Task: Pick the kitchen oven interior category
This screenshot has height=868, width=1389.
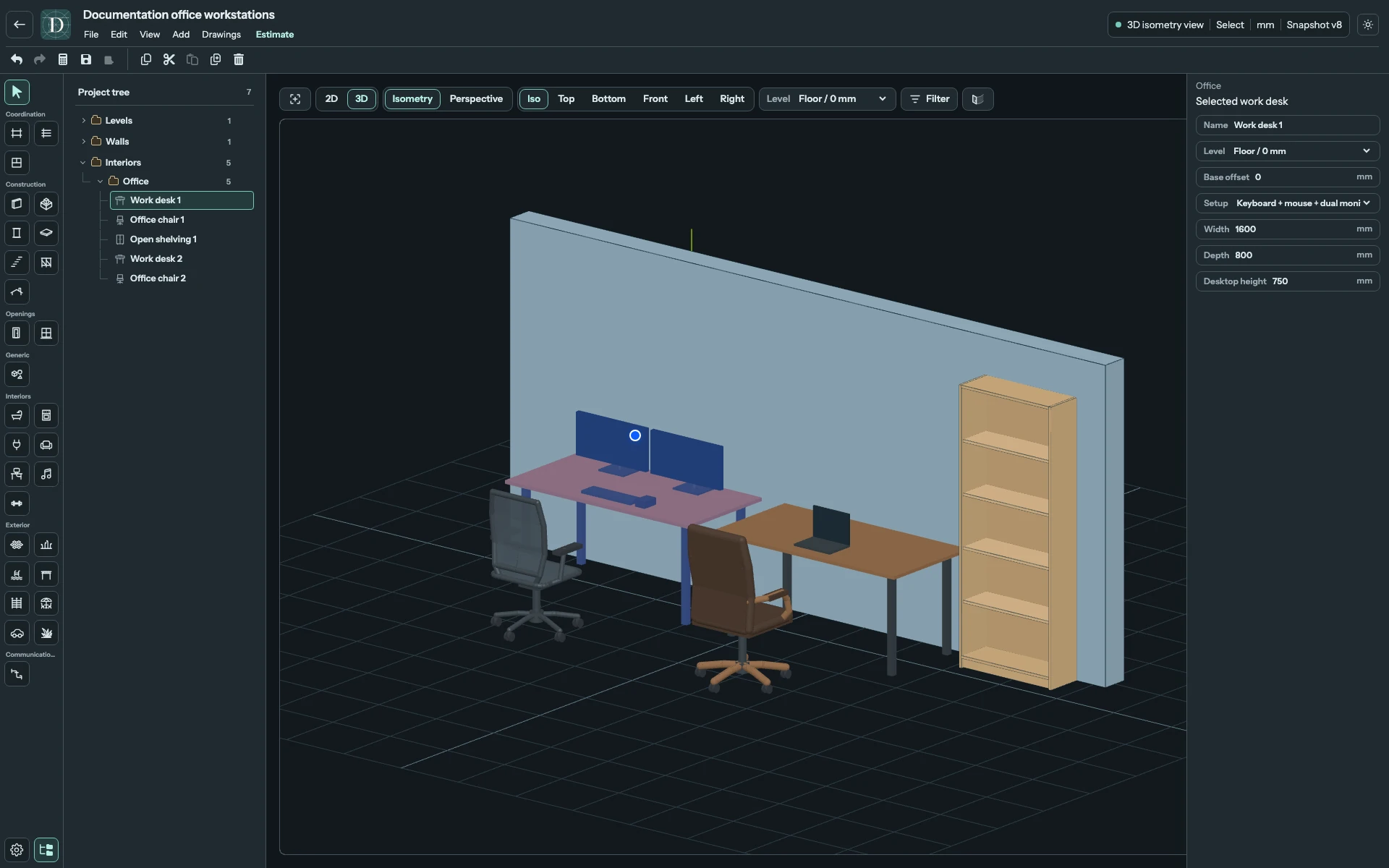Action: [x=46, y=416]
